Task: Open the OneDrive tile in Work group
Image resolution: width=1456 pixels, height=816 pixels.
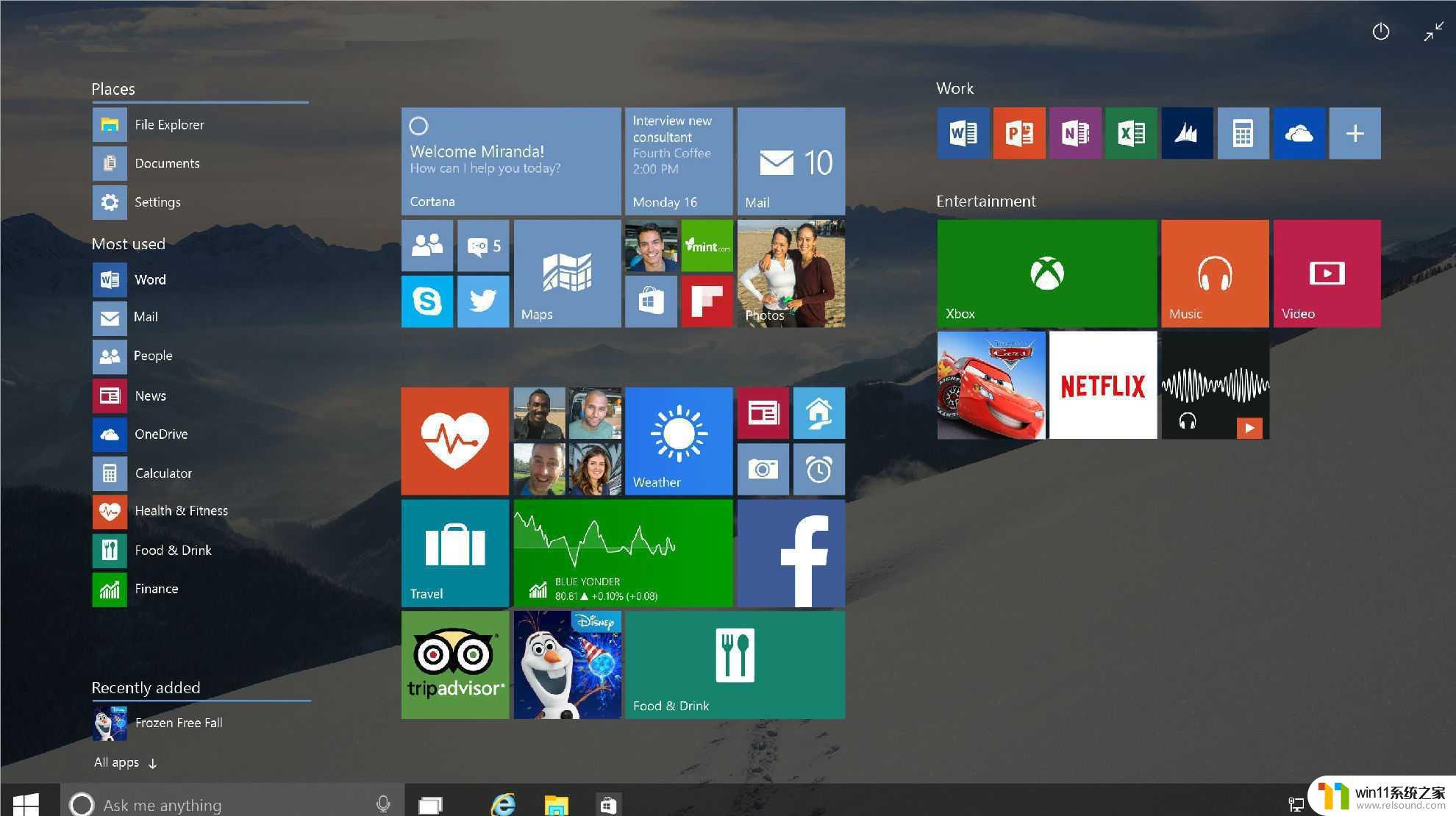Action: [1299, 133]
